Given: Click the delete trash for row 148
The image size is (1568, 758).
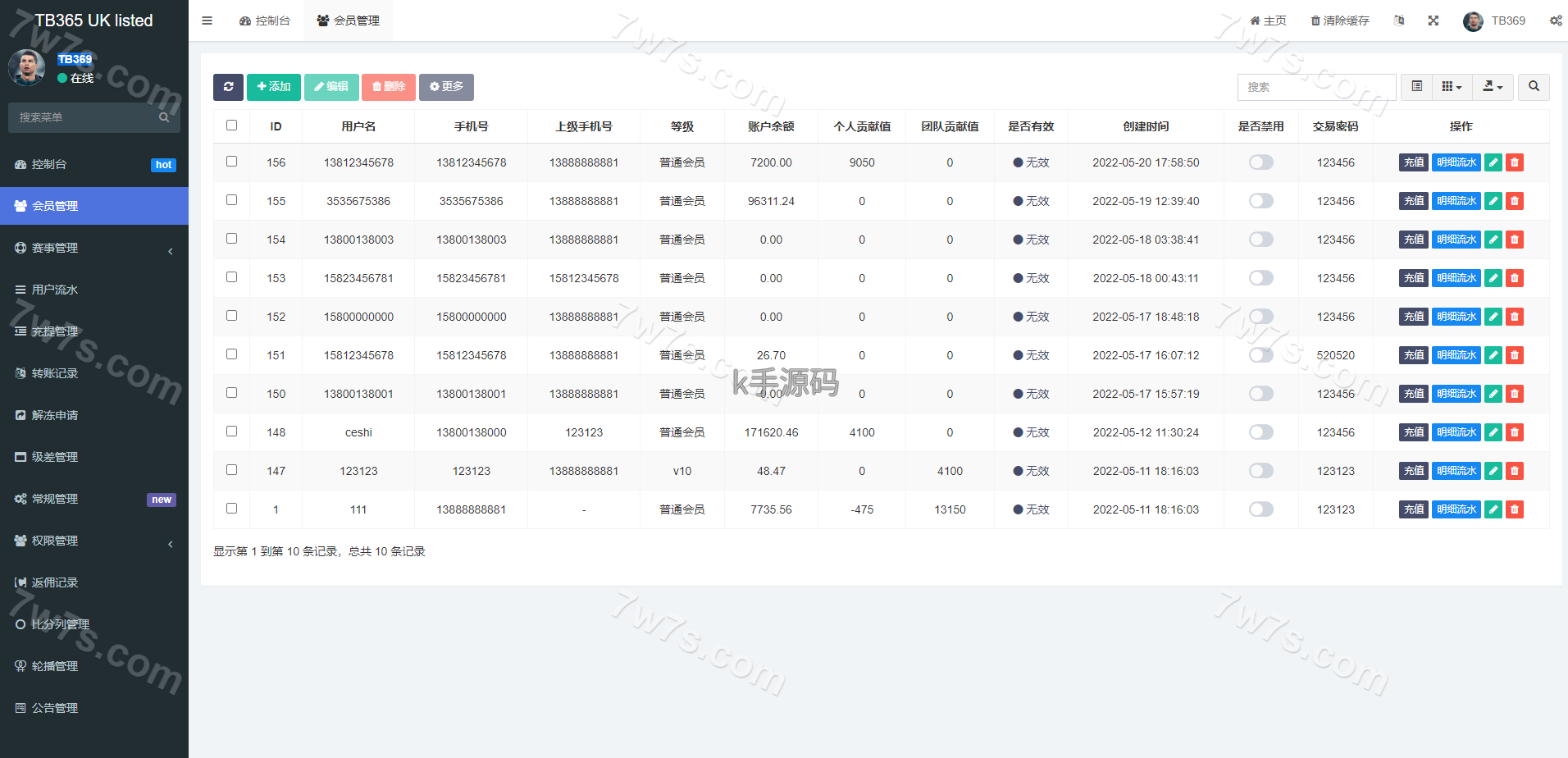Looking at the screenshot, I should (x=1515, y=432).
